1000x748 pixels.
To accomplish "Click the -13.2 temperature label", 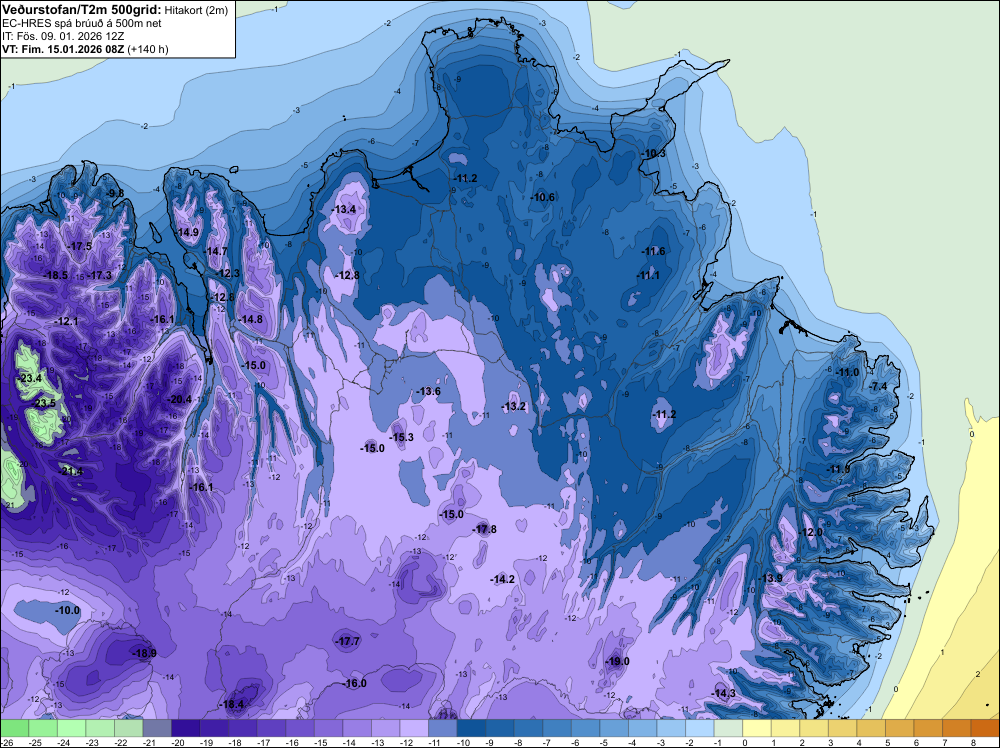I will pos(513,406).
